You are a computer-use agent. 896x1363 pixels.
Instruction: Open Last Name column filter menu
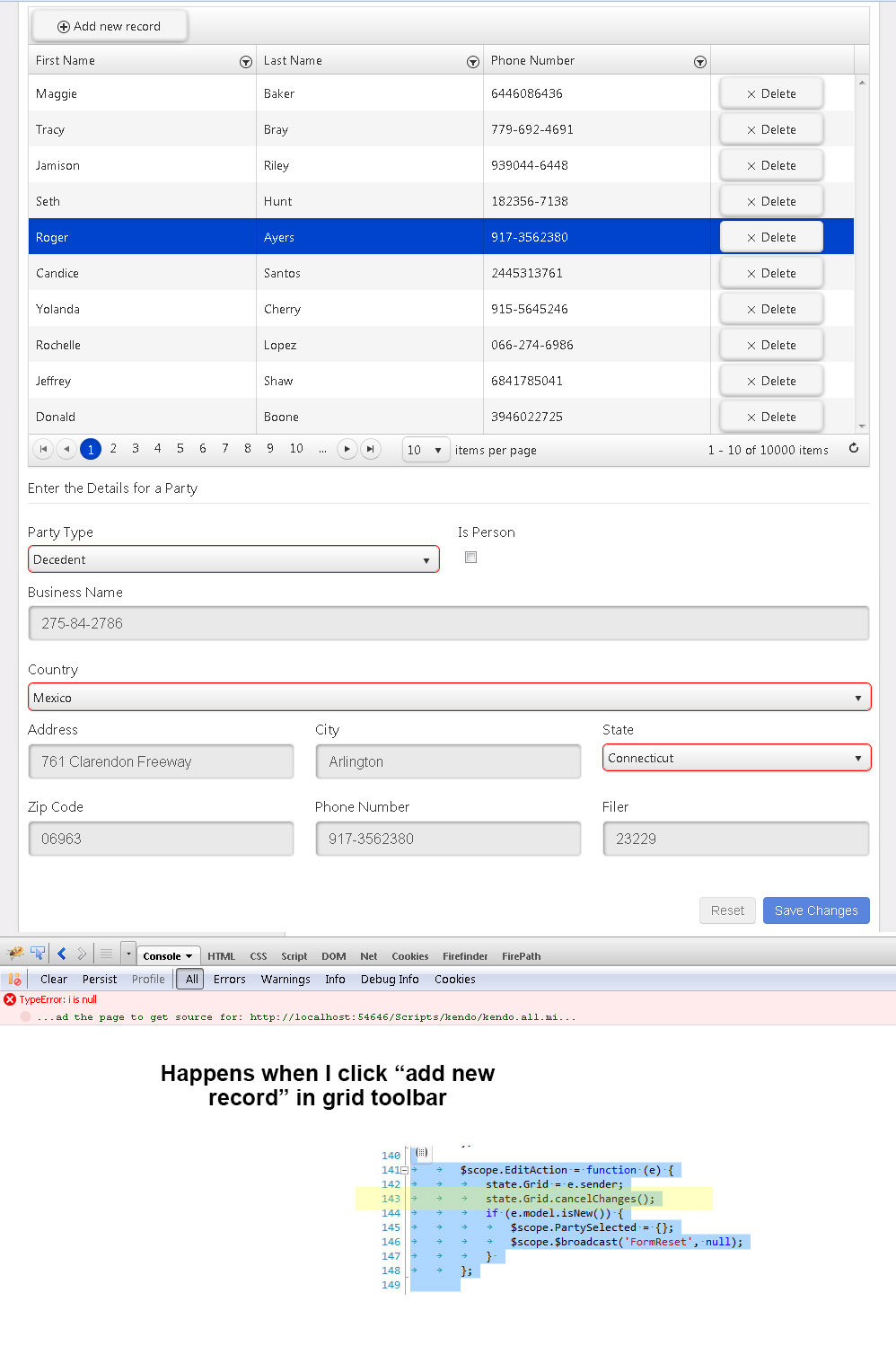(473, 62)
